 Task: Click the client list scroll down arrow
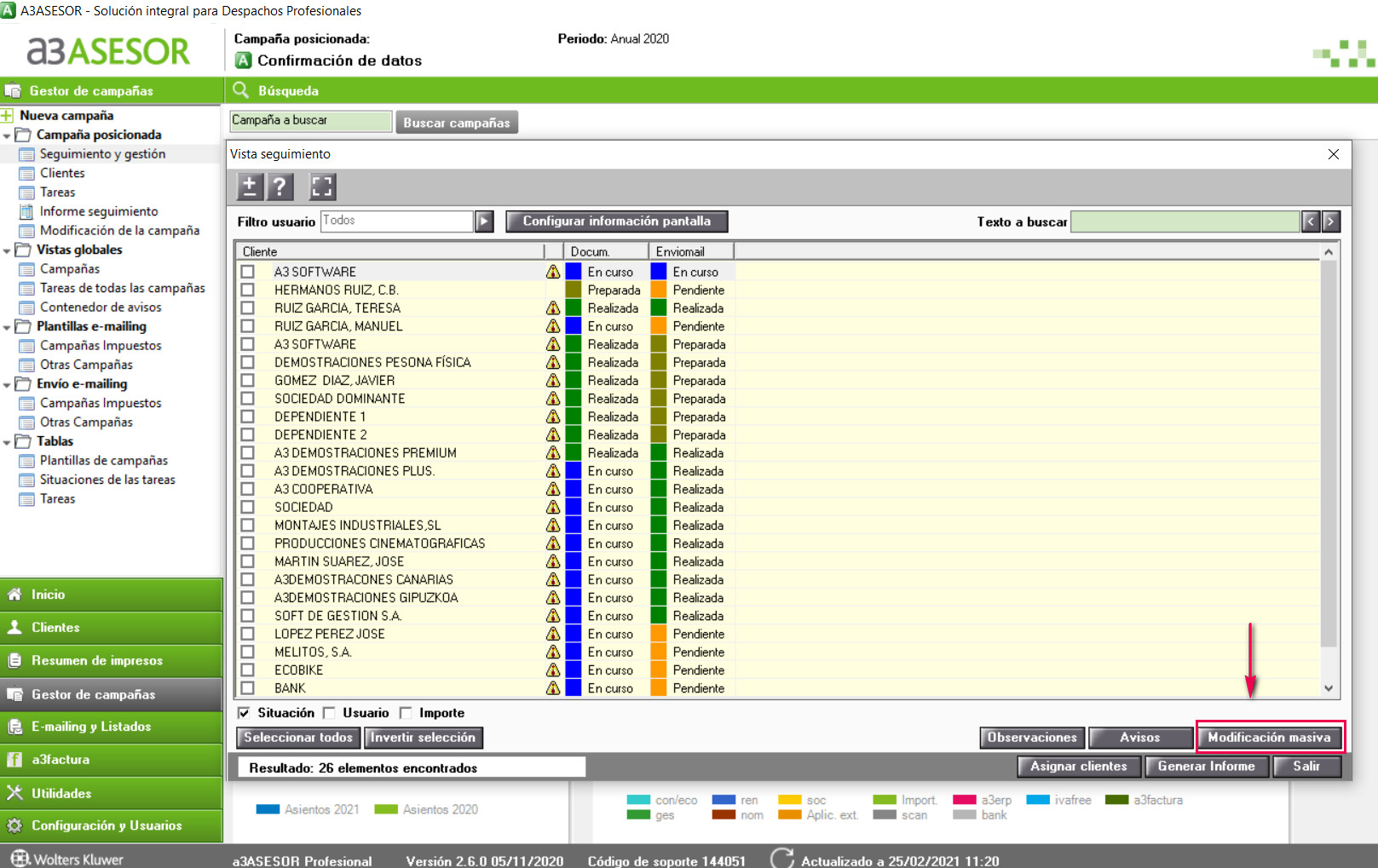(1329, 688)
